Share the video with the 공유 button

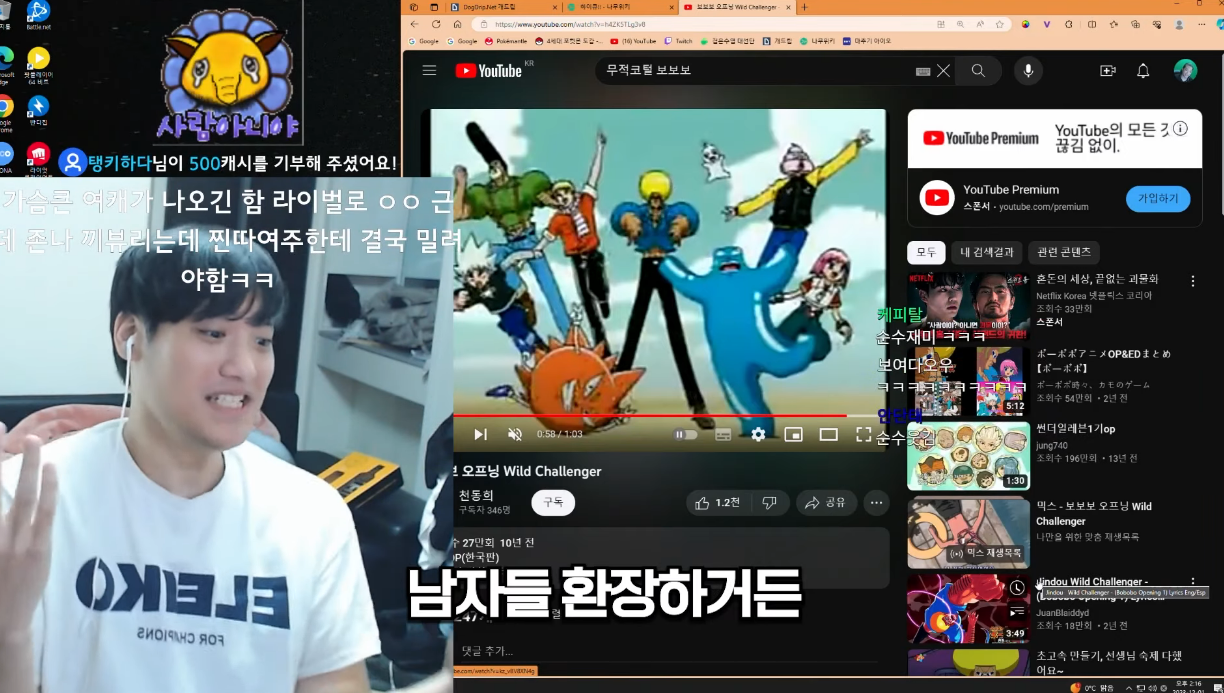pyautogui.click(x=827, y=503)
